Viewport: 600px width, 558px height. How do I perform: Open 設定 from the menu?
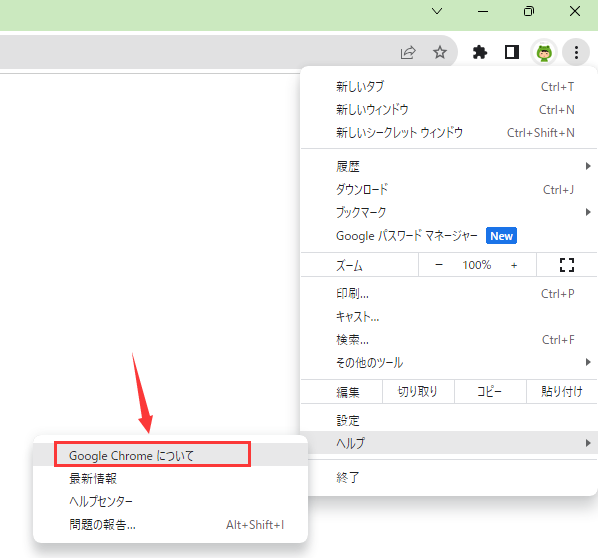click(449, 421)
